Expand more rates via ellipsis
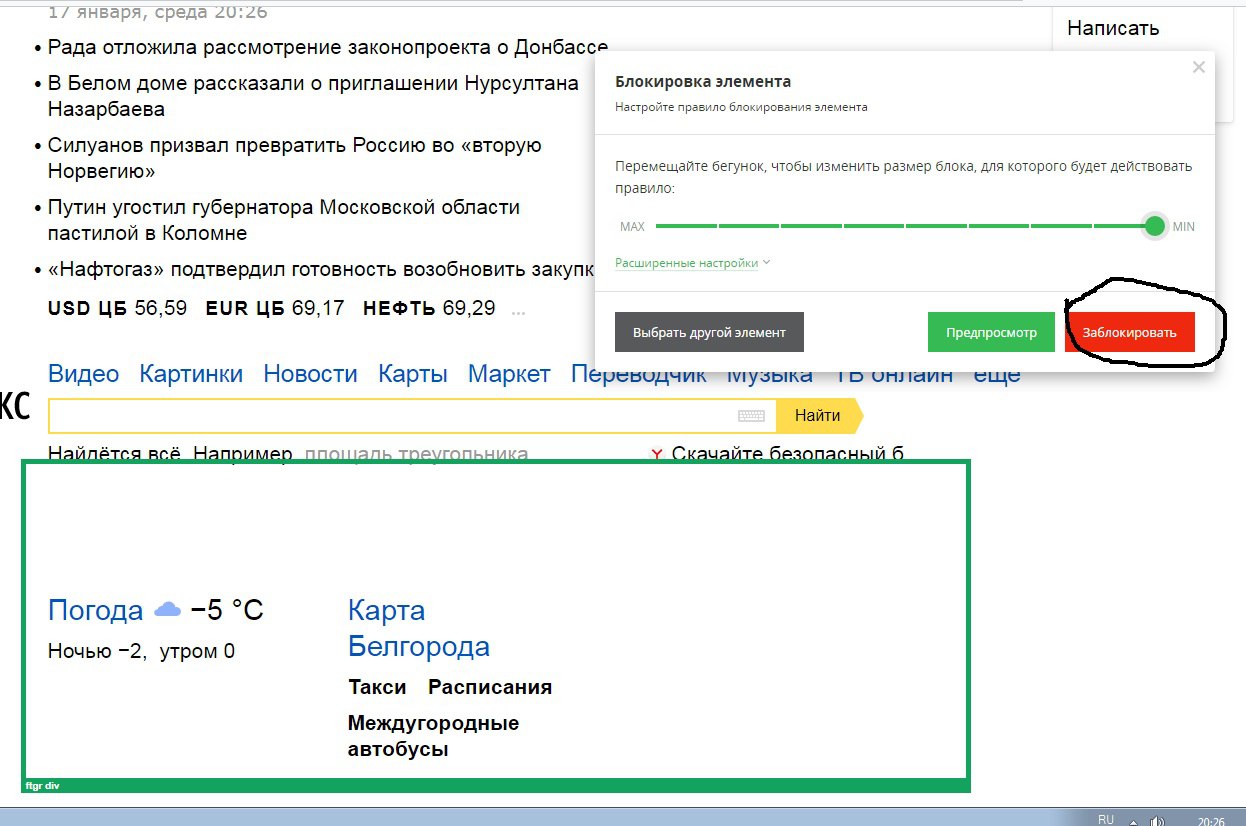The image size is (1246, 826). [x=518, y=310]
